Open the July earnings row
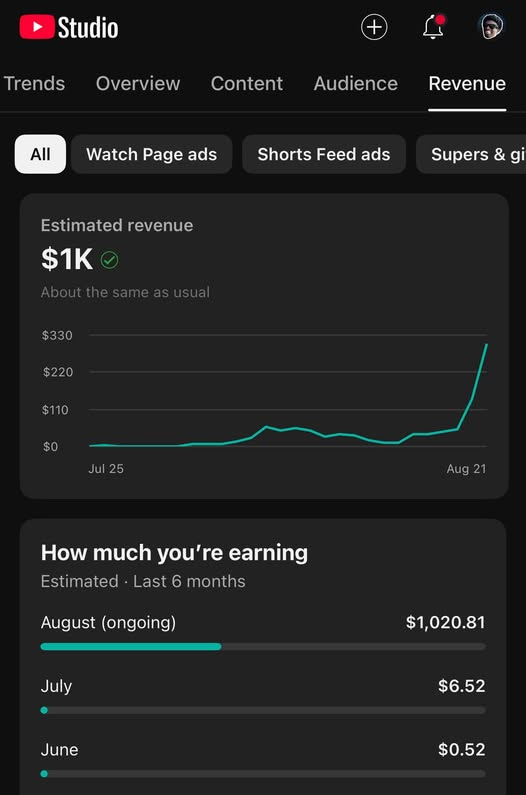Viewport: 526px width, 795px height. (x=263, y=697)
